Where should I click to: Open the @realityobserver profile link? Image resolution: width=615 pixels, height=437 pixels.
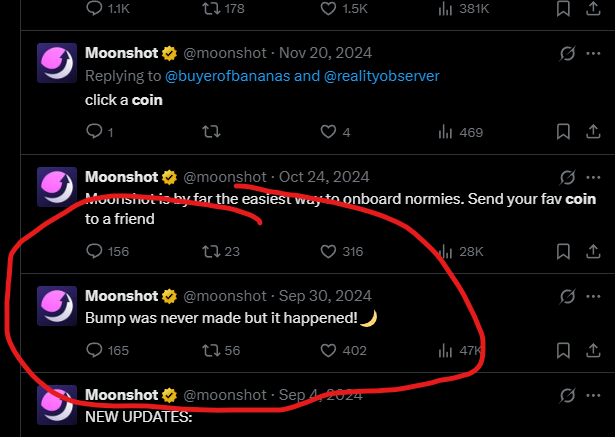click(x=382, y=76)
